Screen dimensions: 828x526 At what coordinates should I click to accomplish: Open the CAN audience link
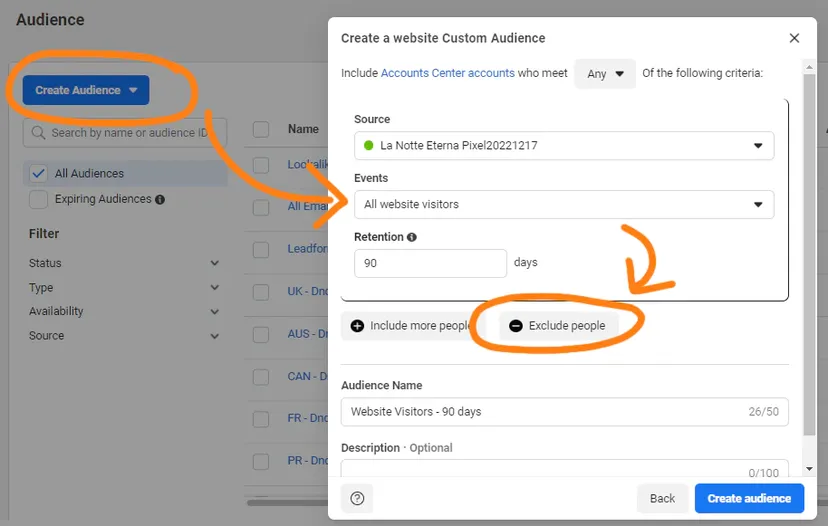pos(307,377)
